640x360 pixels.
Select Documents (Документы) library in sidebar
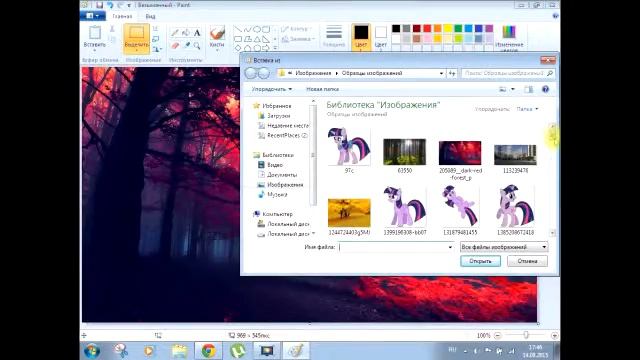[x=282, y=175]
